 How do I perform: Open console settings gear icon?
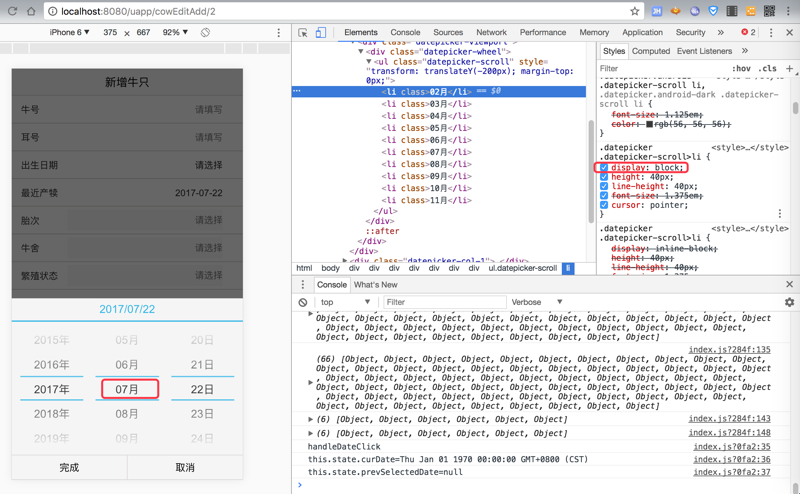788,302
